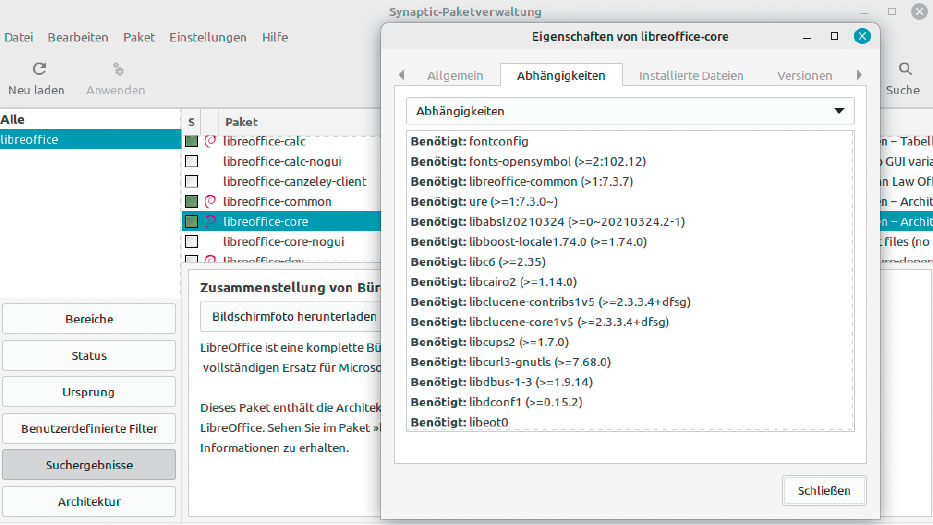
Task: Click the Schließen button
Action: 824,490
